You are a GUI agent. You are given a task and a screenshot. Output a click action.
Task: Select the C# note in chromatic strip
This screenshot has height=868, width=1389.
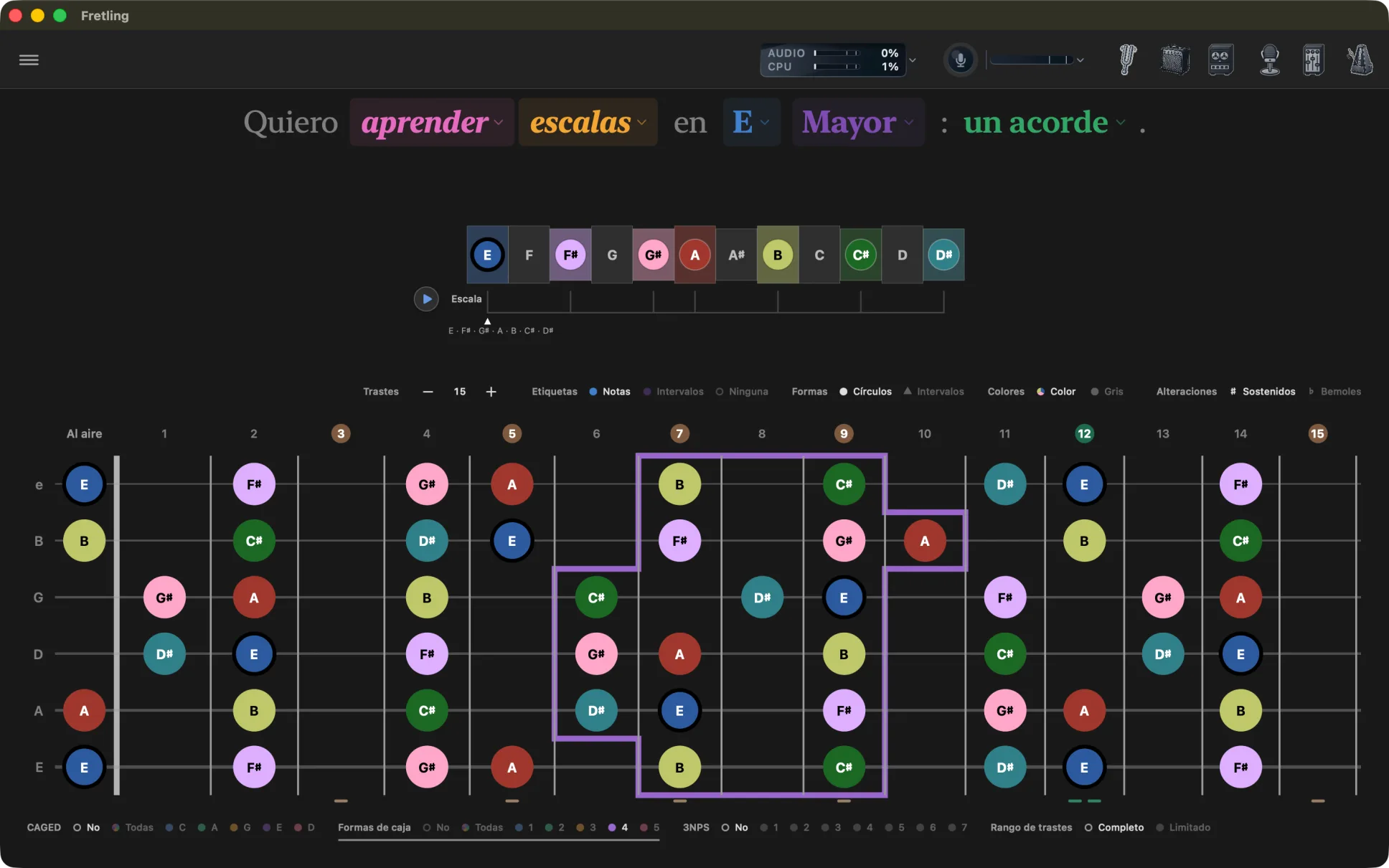coord(861,255)
